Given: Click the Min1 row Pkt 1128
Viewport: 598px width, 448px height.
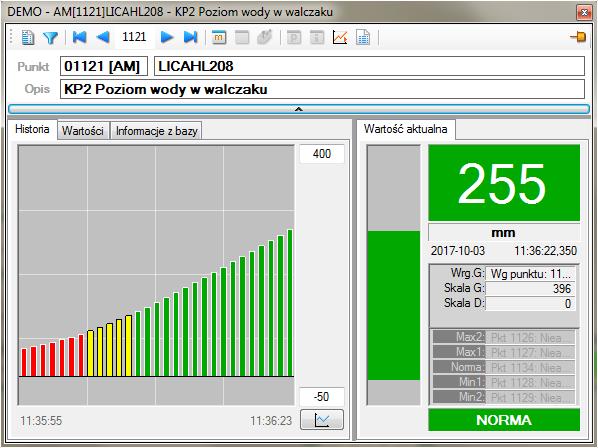Looking at the screenshot, I should point(504,382).
